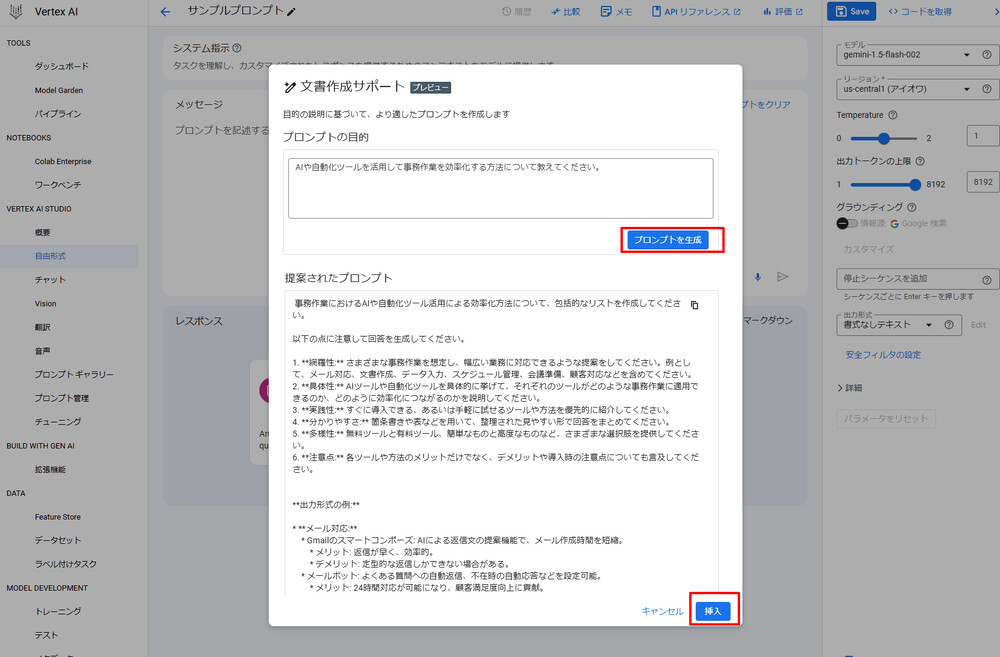Open Model Garden in sidebar
Image resolution: width=1000 pixels, height=657 pixels.
coord(59,91)
